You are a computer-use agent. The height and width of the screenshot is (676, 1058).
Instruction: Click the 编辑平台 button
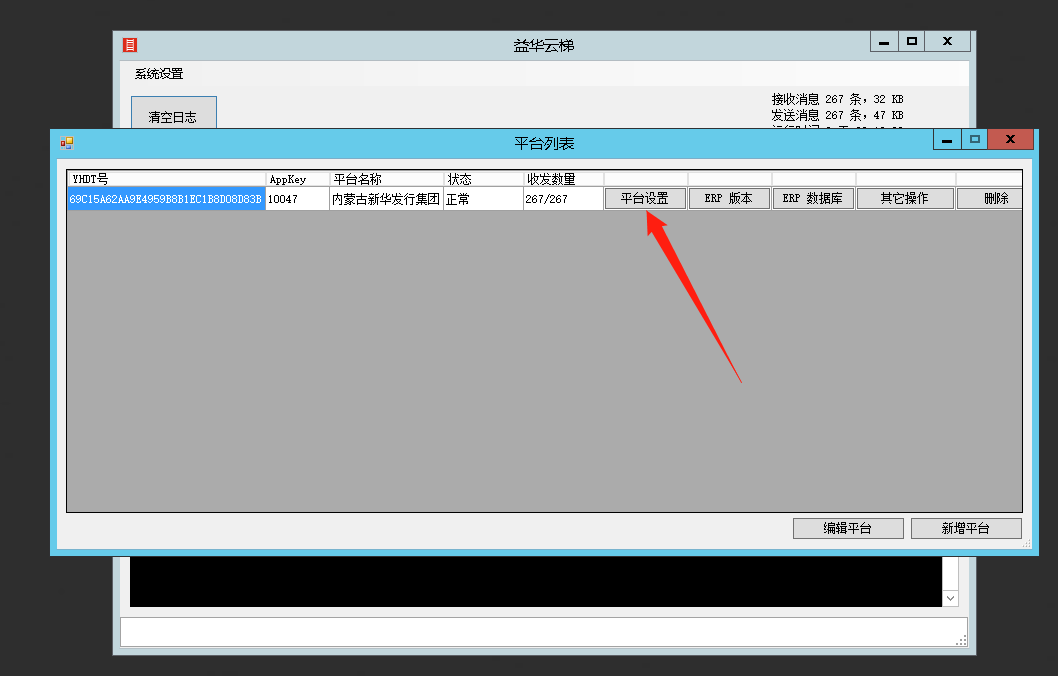(848, 528)
